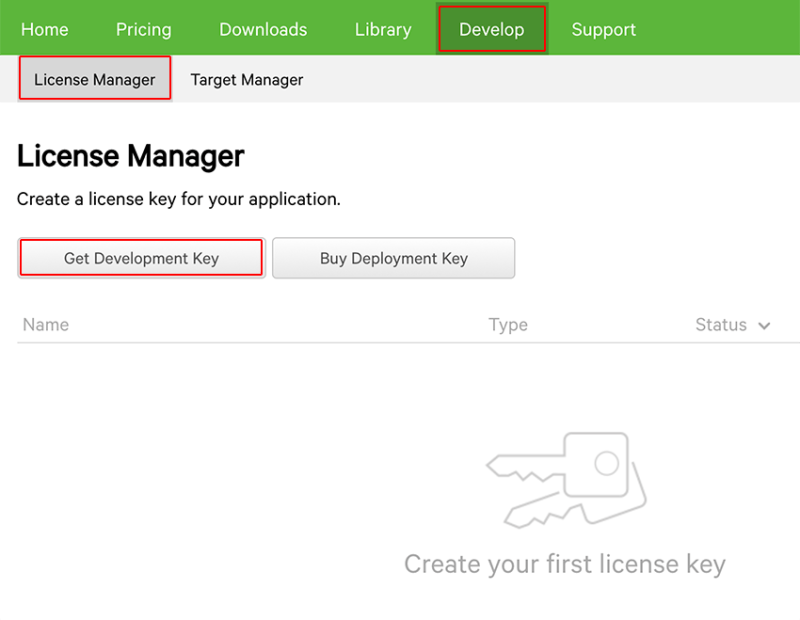The height and width of the screenshot is (620, 800).
Task: Click the Buy Deployment Key button
Action: pos(393,258)
